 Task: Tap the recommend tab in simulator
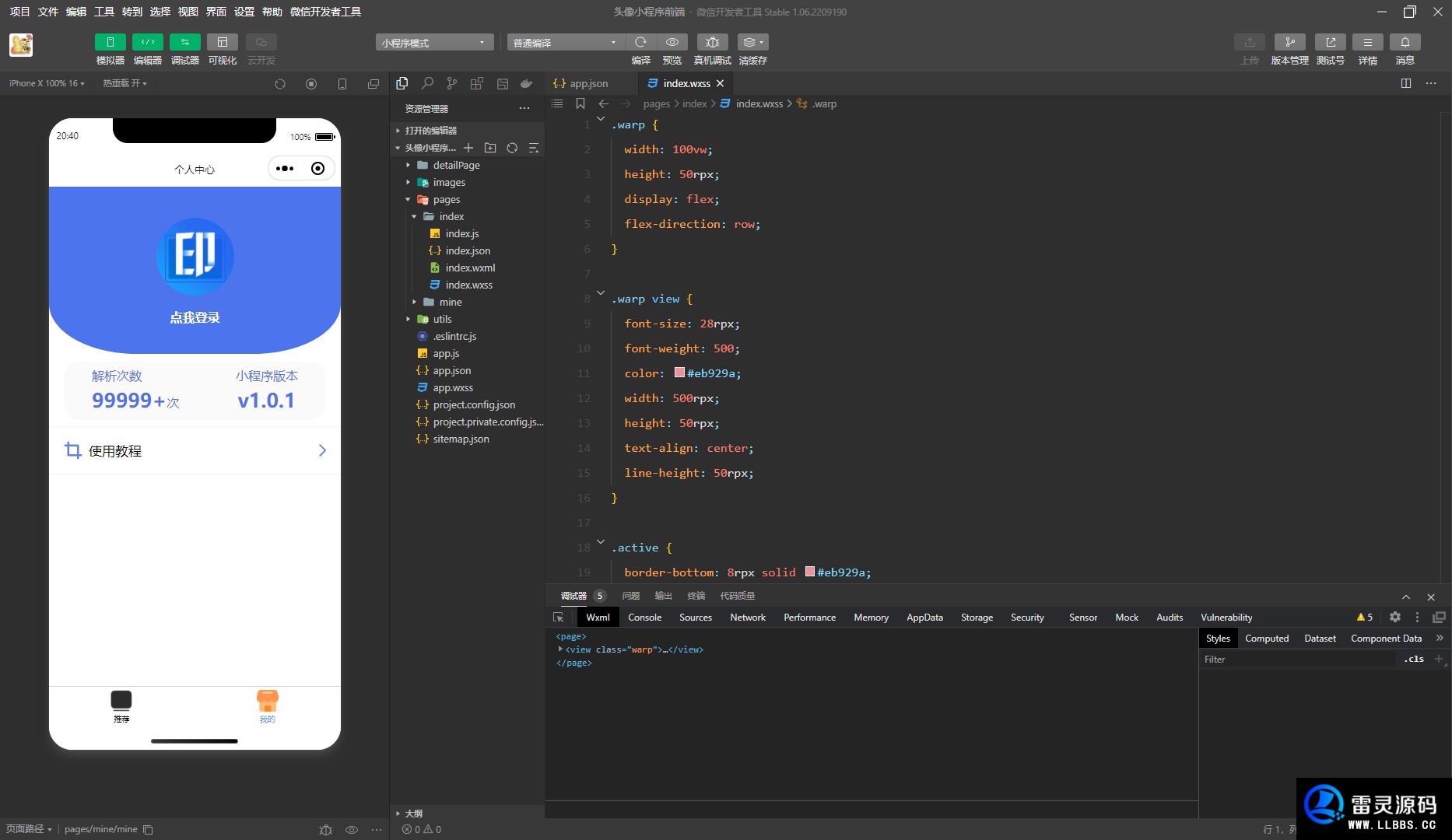click(121, 706)
